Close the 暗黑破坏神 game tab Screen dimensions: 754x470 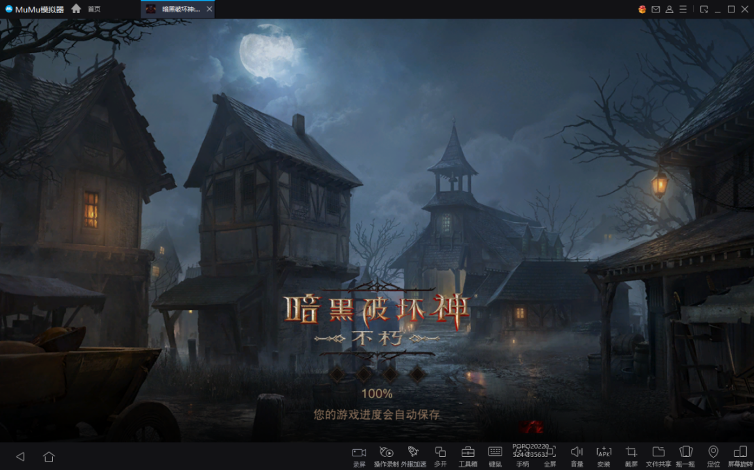(x=209, y=9)
